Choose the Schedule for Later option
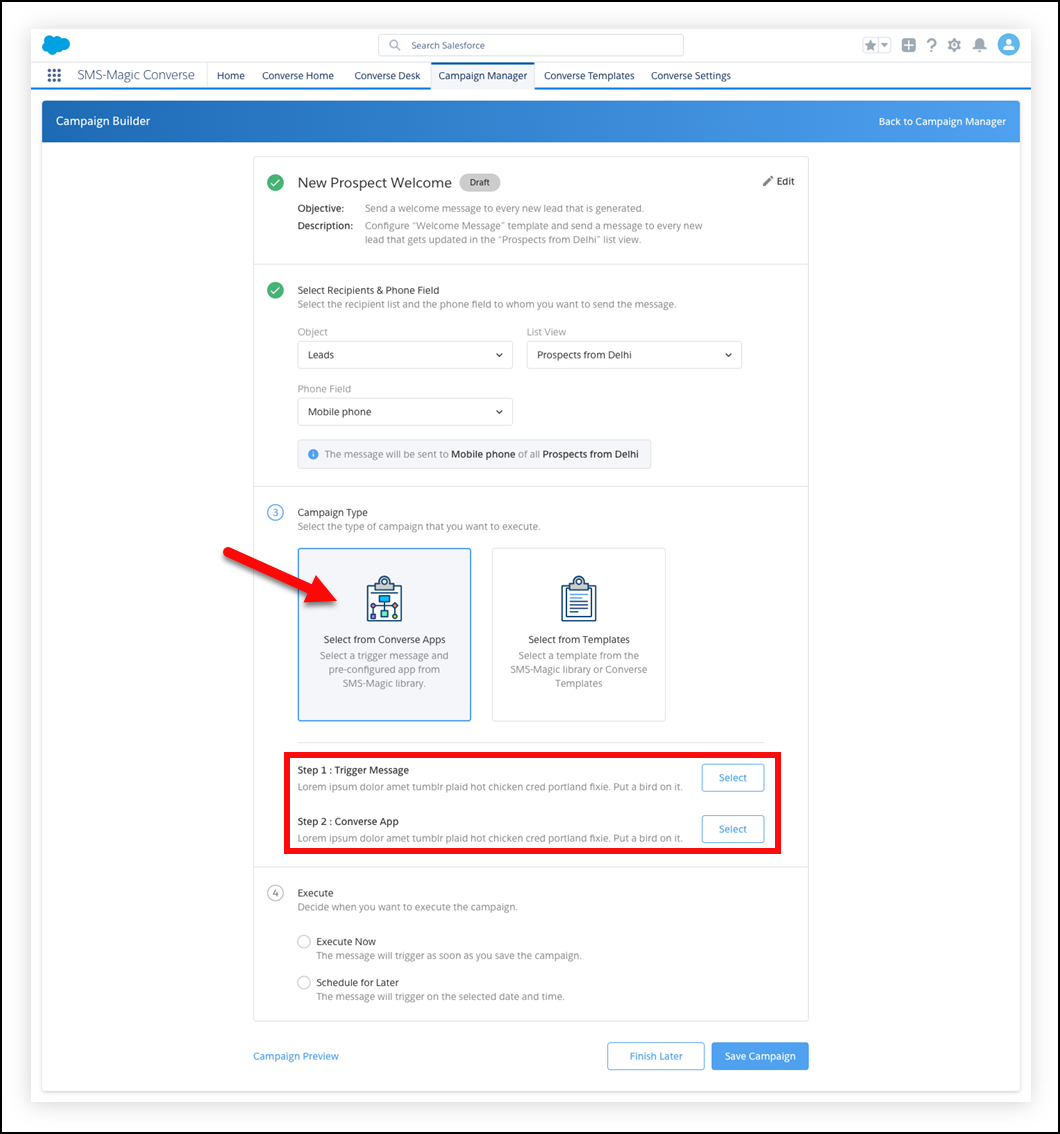Image resolution: width=1060 pixels, height=1134 pixels. [304, 983]
